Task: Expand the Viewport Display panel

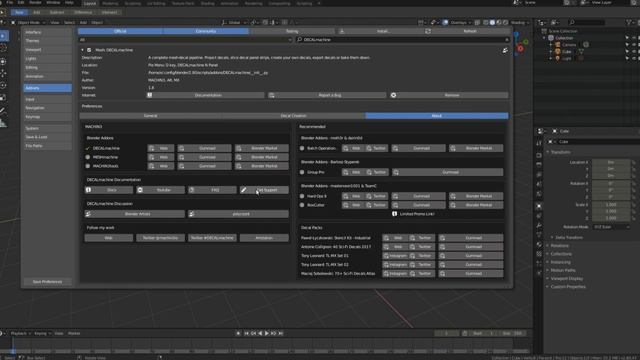Action: pos(567,278)
